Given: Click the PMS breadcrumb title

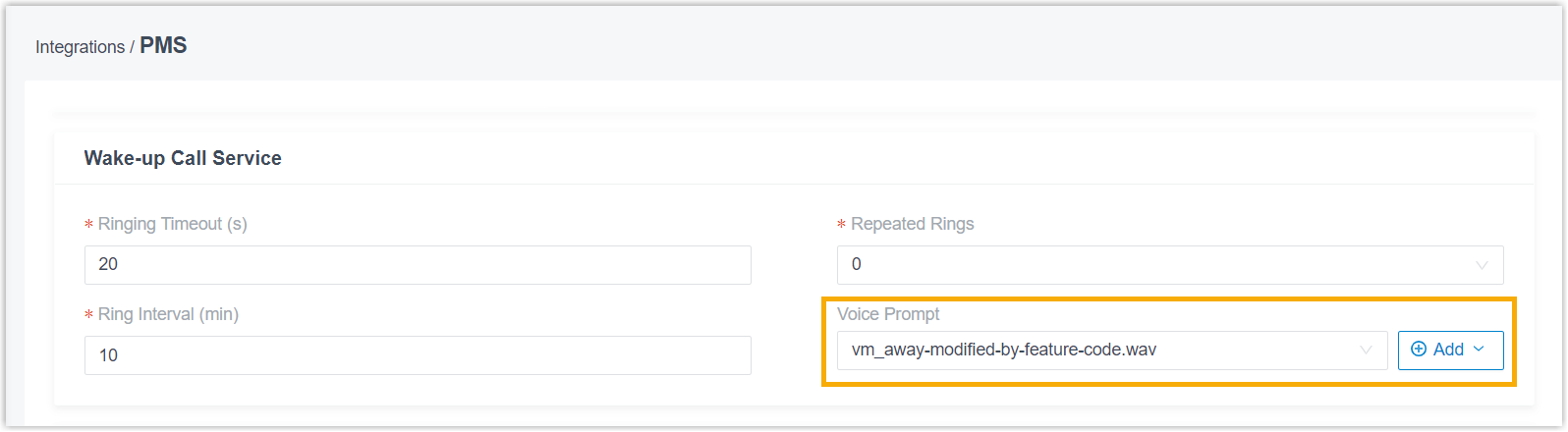Looking at the screenshot, I should point(163,46).
